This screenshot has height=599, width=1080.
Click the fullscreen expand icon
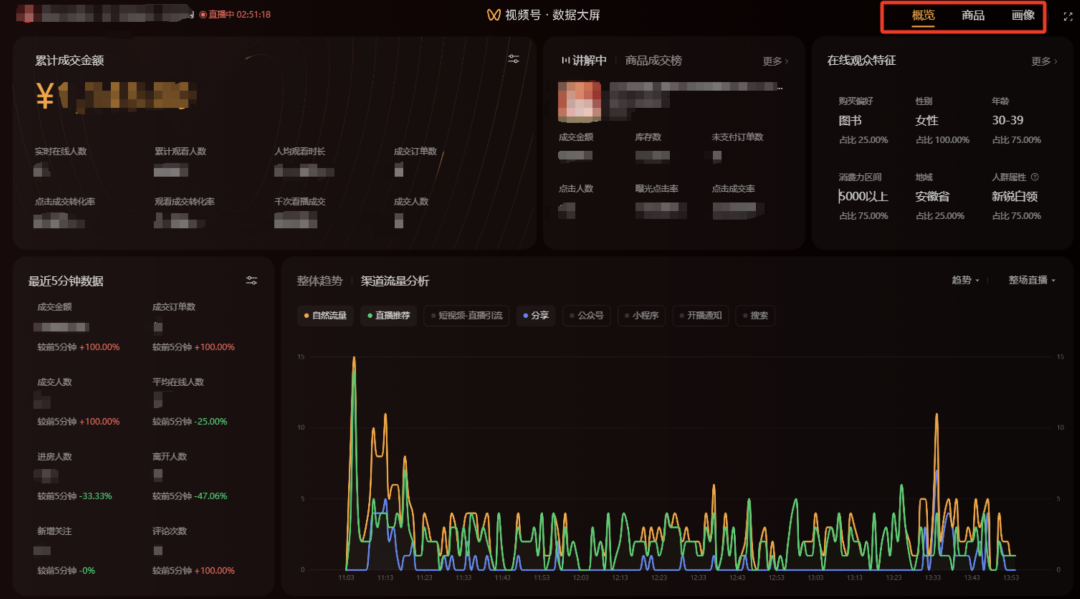pos(1068,17)
